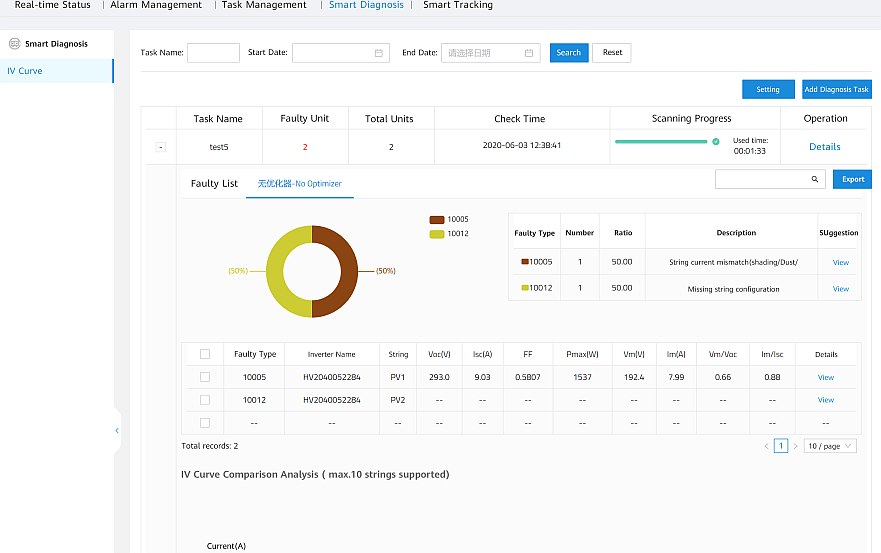Click the Start Date calendar icon

pos(378,53)
